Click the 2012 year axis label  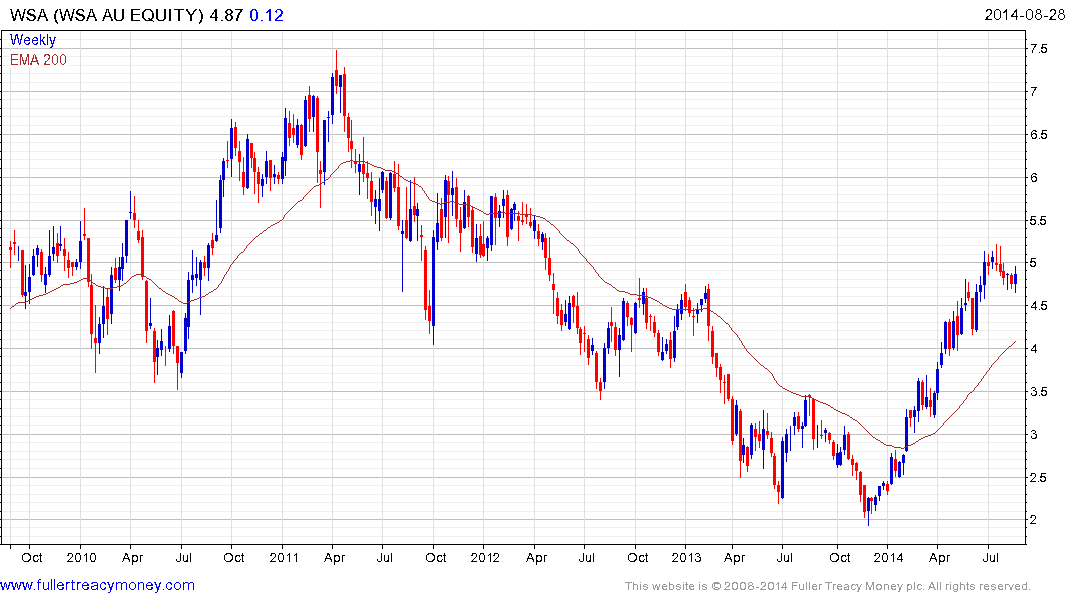point(485,557)
